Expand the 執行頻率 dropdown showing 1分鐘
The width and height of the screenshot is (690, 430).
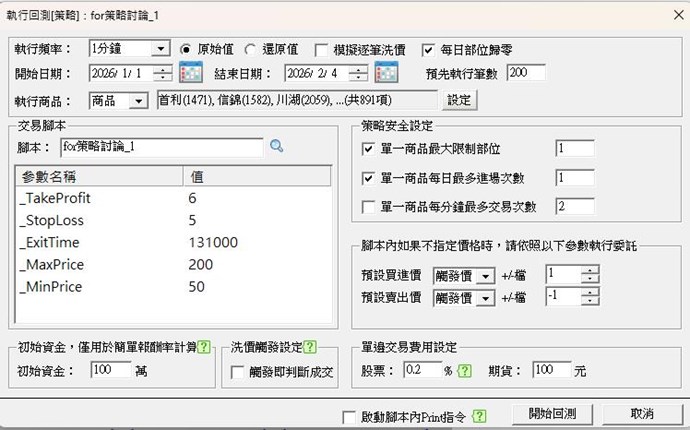161,48
